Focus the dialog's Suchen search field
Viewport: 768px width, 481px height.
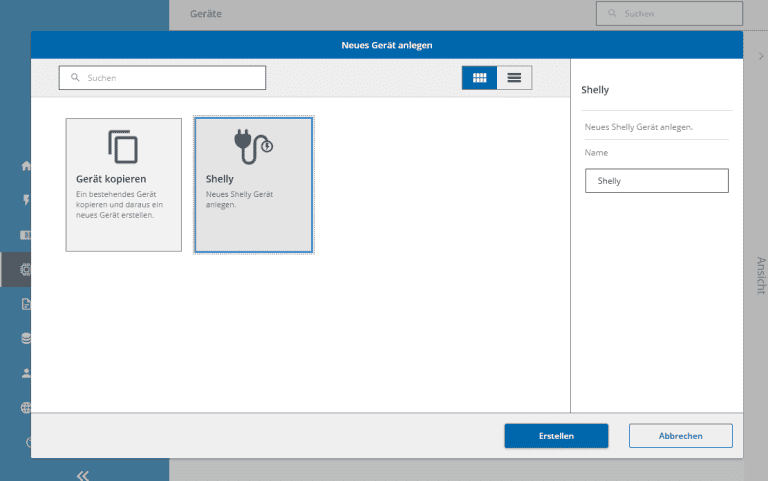click(x=162, y=78)
